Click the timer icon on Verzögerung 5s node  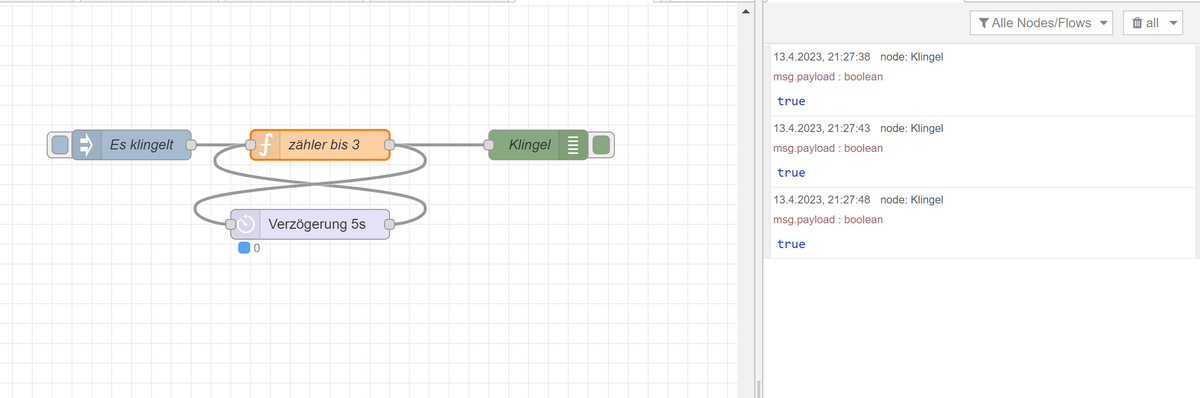coord(245,224)
